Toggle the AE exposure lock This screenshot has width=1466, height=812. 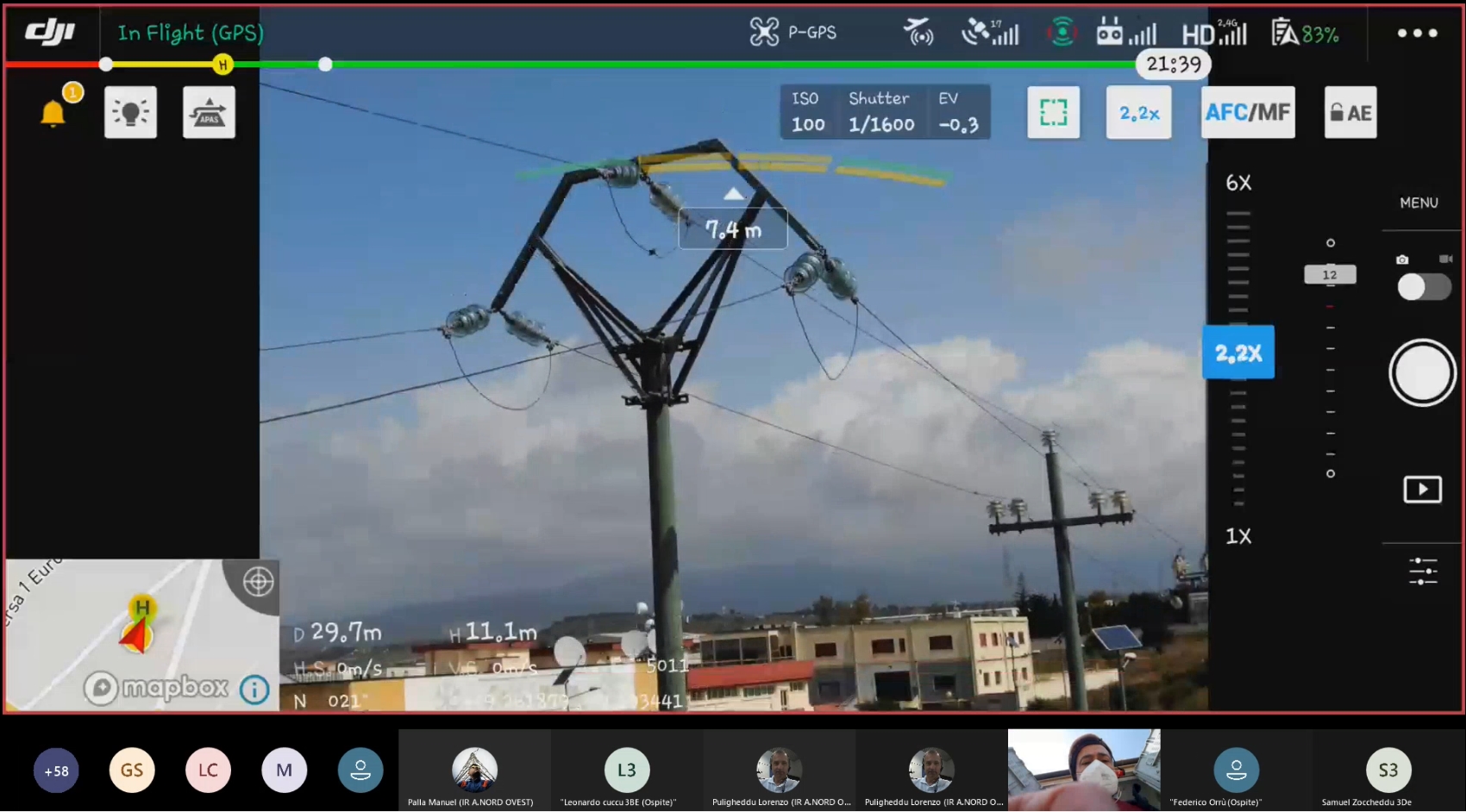click(x=1350, y=112)
